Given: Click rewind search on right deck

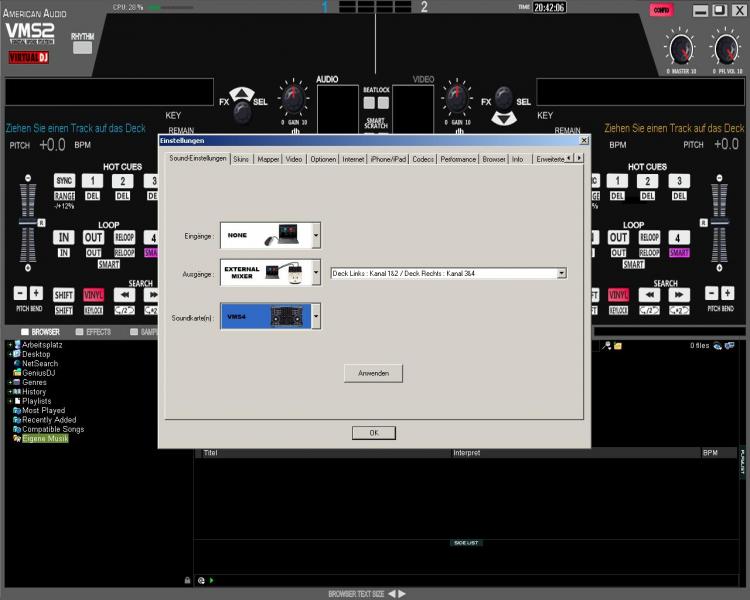Looking at the screenshot, I should (x=649, y=295).
